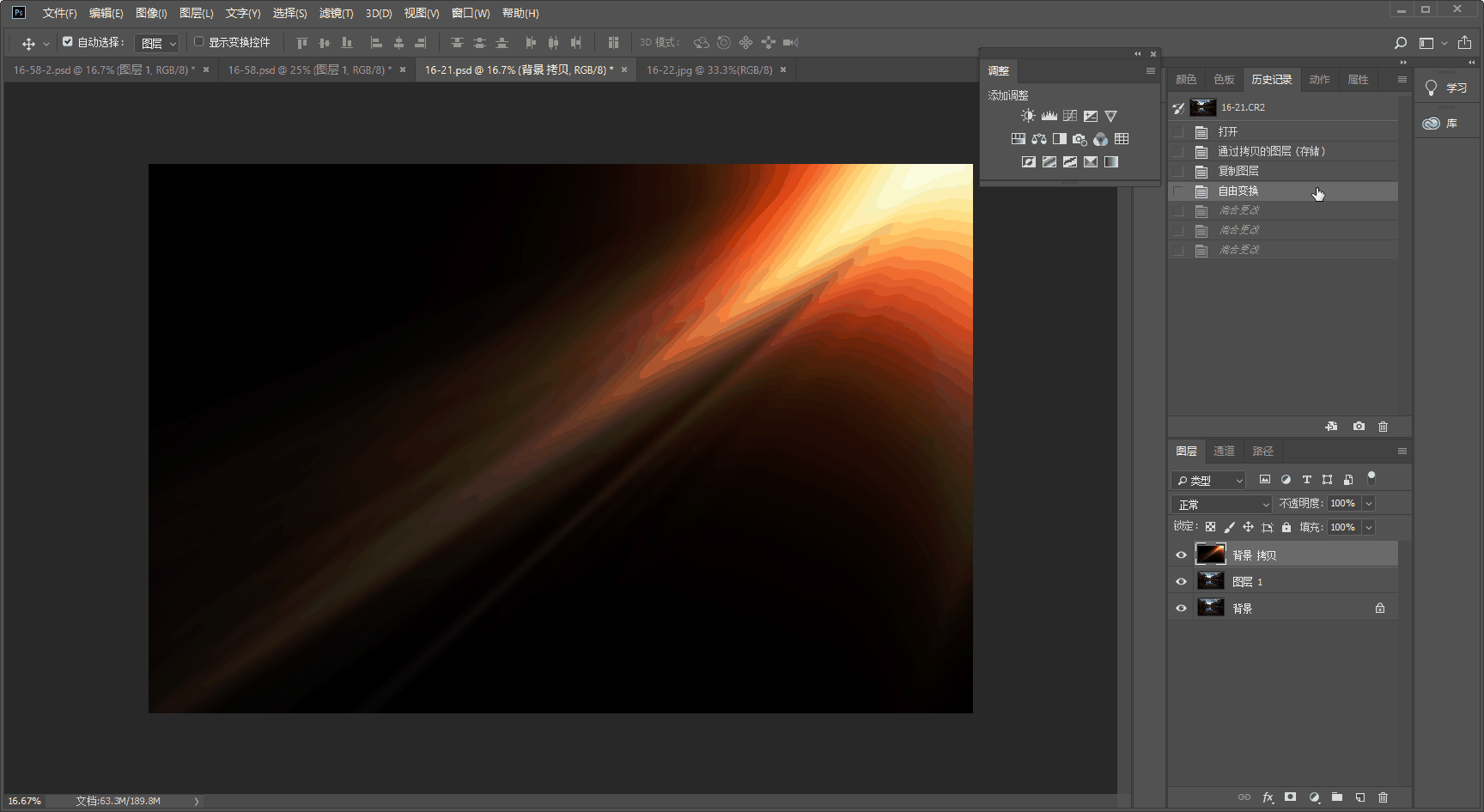
Task: Open the 类型 layer filter dropdown
Action: 1208,481
